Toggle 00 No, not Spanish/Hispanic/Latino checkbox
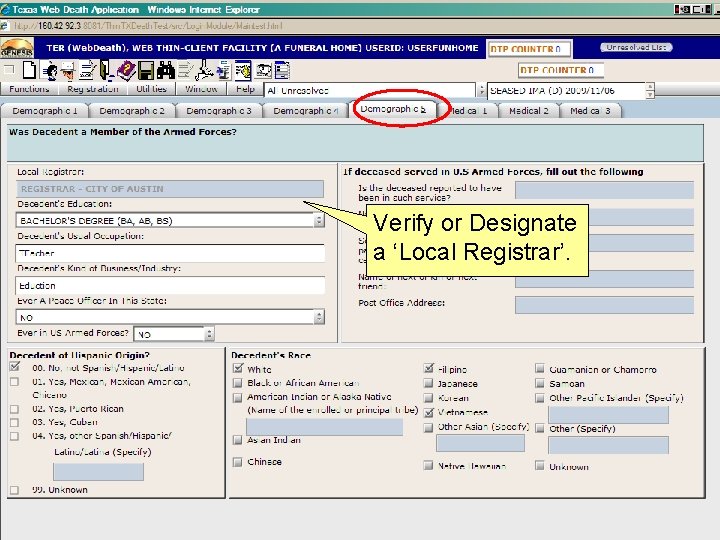 point(15,366)
